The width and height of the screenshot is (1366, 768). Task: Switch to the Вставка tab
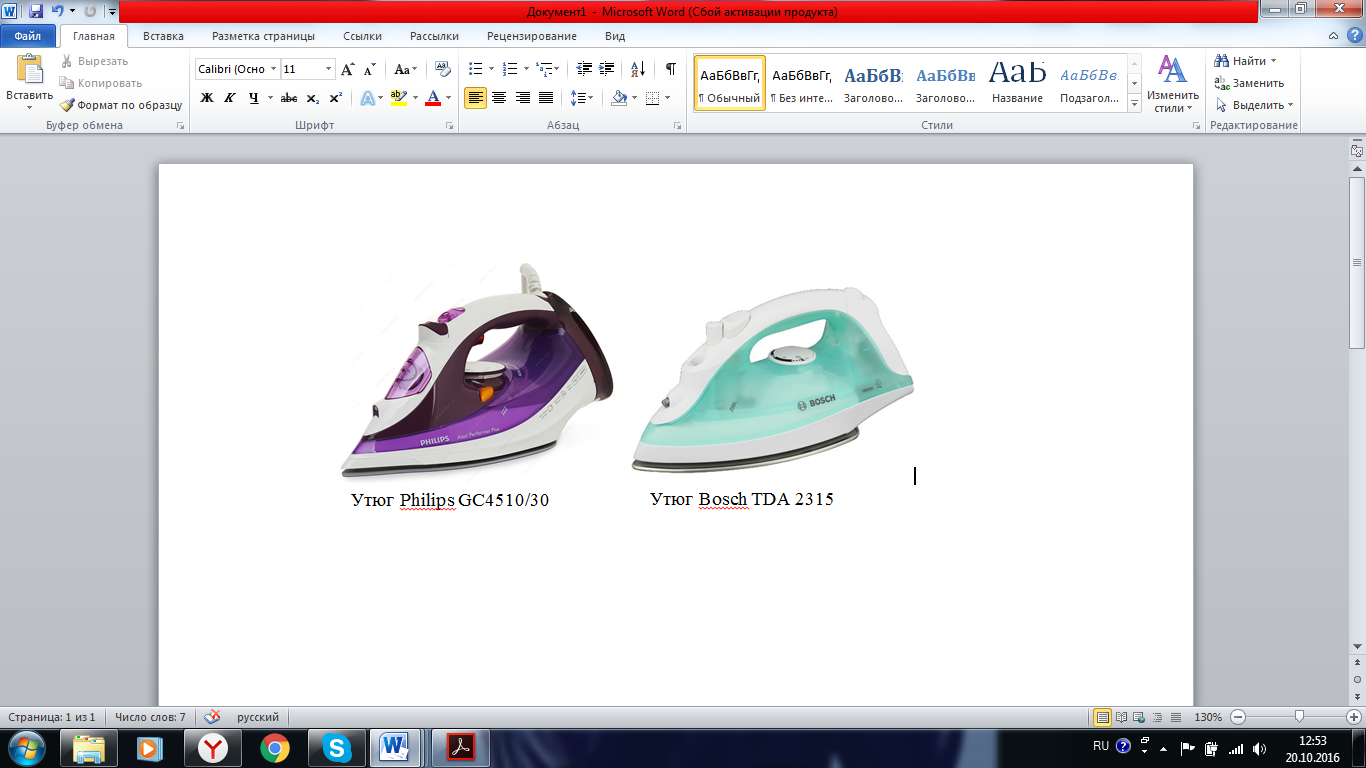(x=163, y=36)
